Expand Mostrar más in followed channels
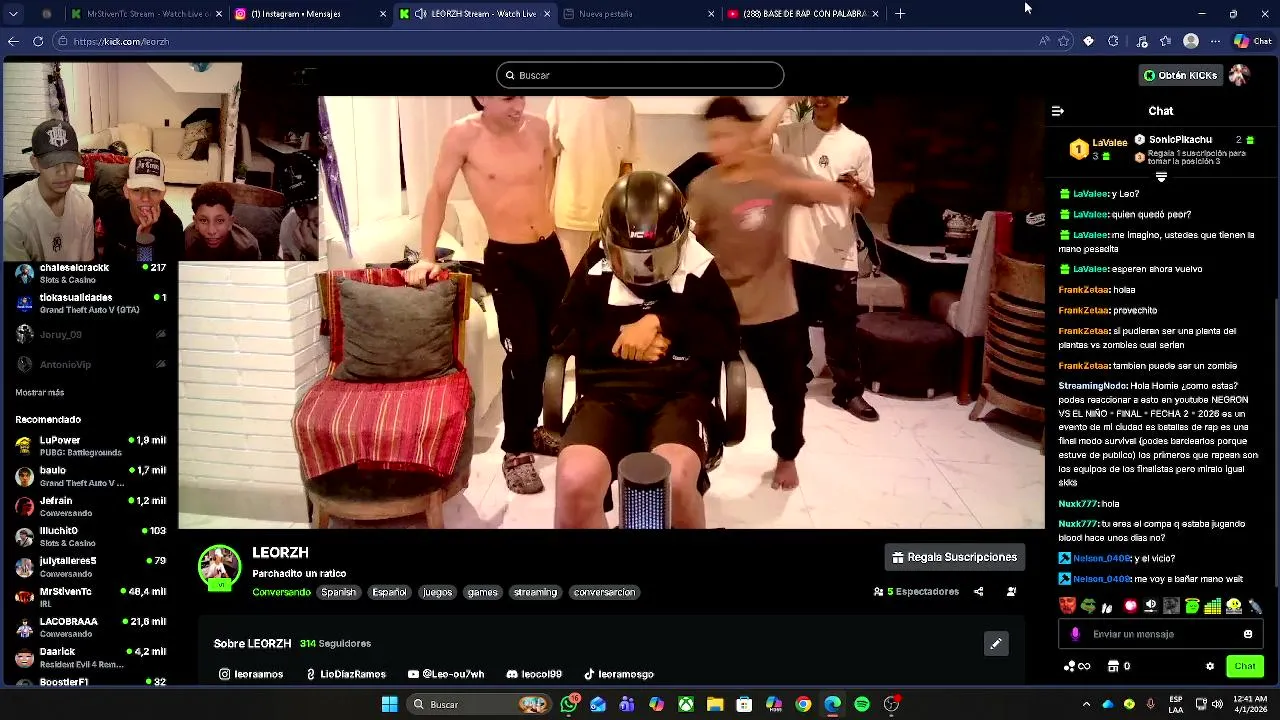Viewport: 1280px width, 720px height. [x=39, y=392]
